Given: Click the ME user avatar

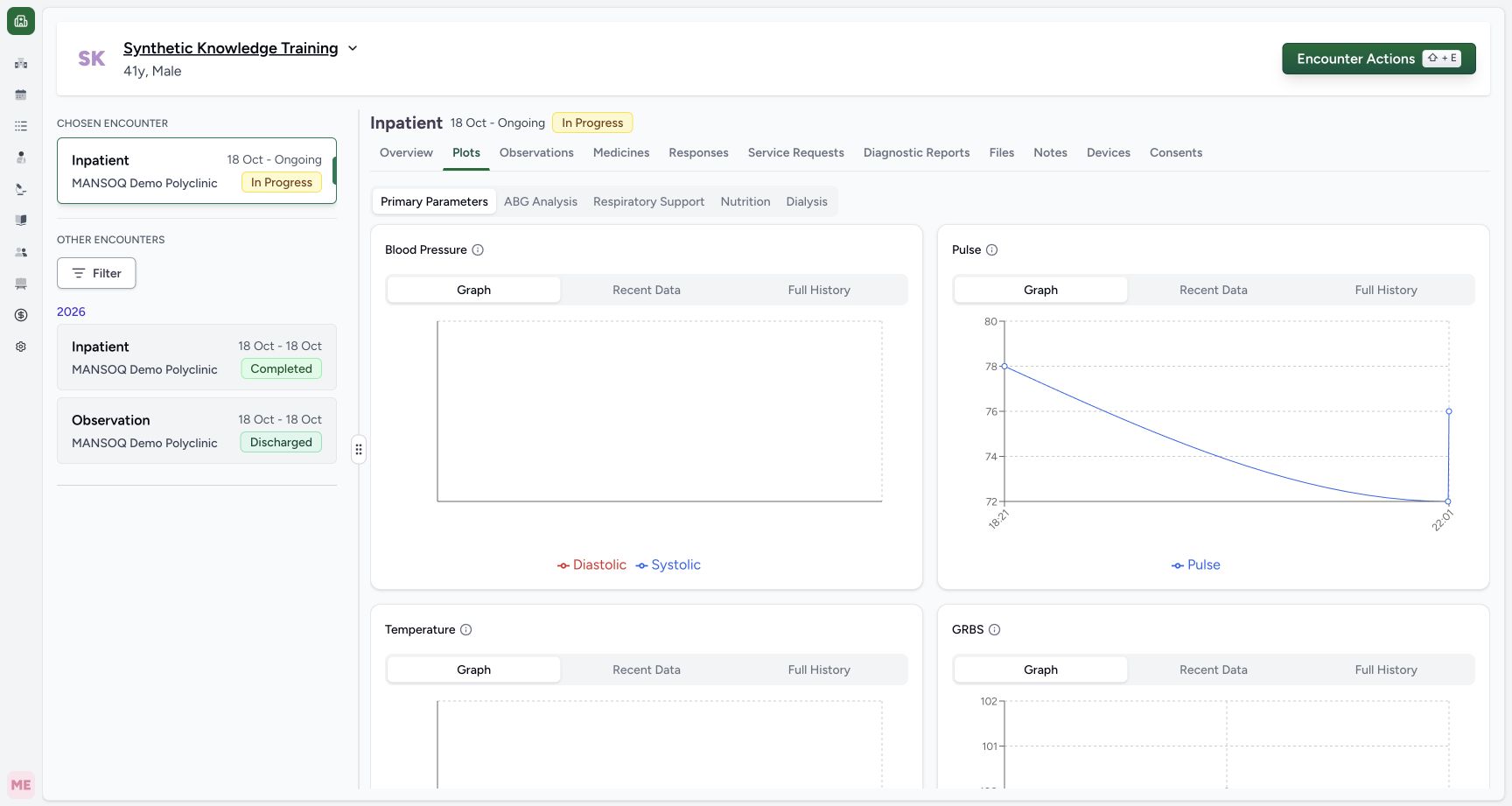Looking at the screenshot, I should pos(21,785).
